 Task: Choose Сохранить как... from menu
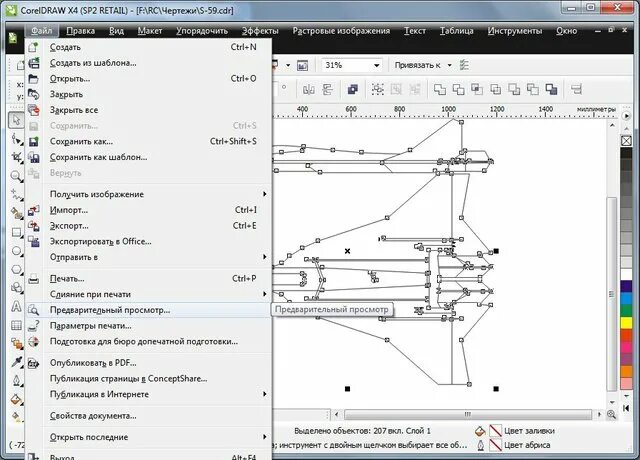(x=149, y=141)
